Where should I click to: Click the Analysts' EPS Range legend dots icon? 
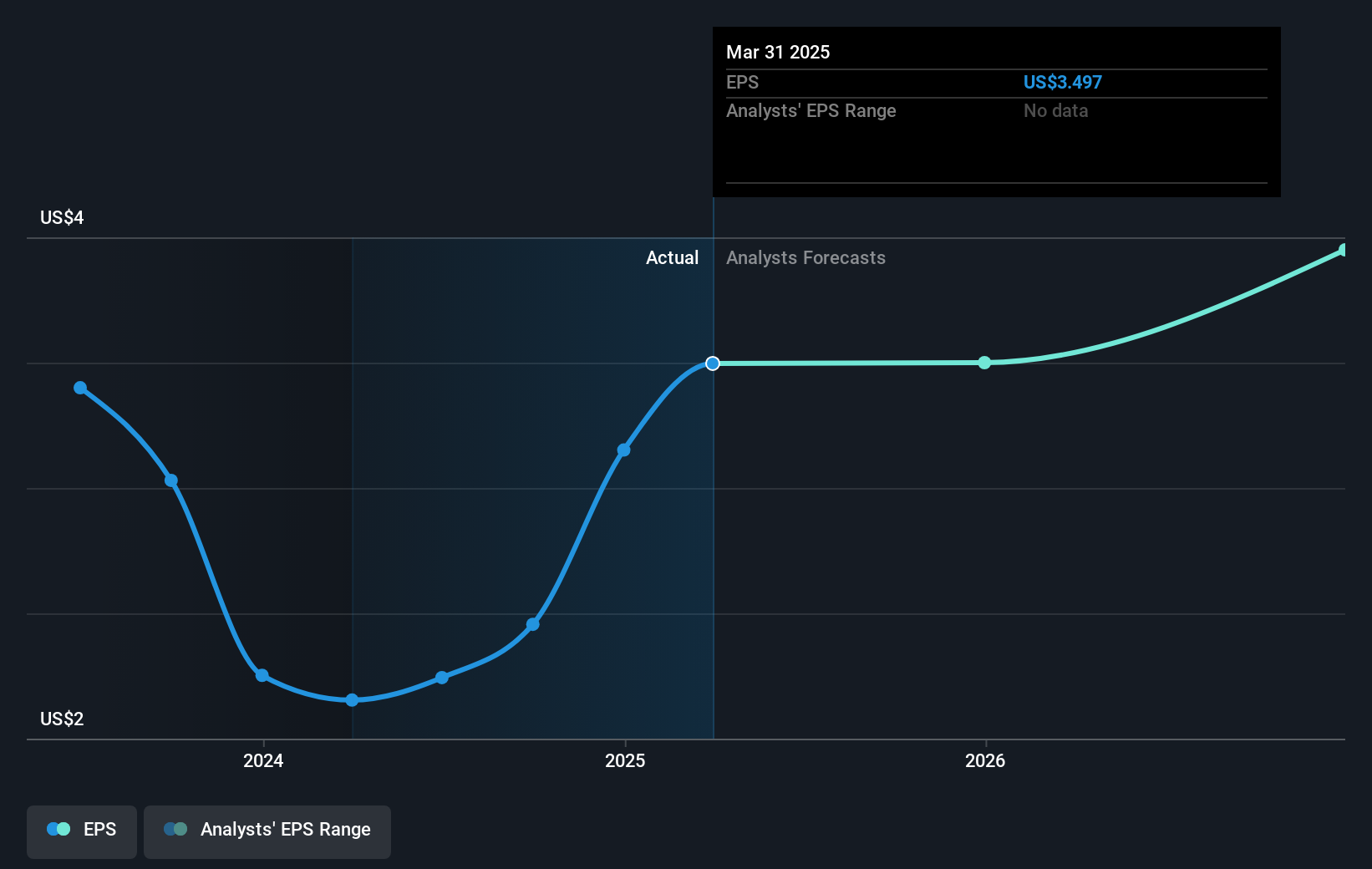175,829
